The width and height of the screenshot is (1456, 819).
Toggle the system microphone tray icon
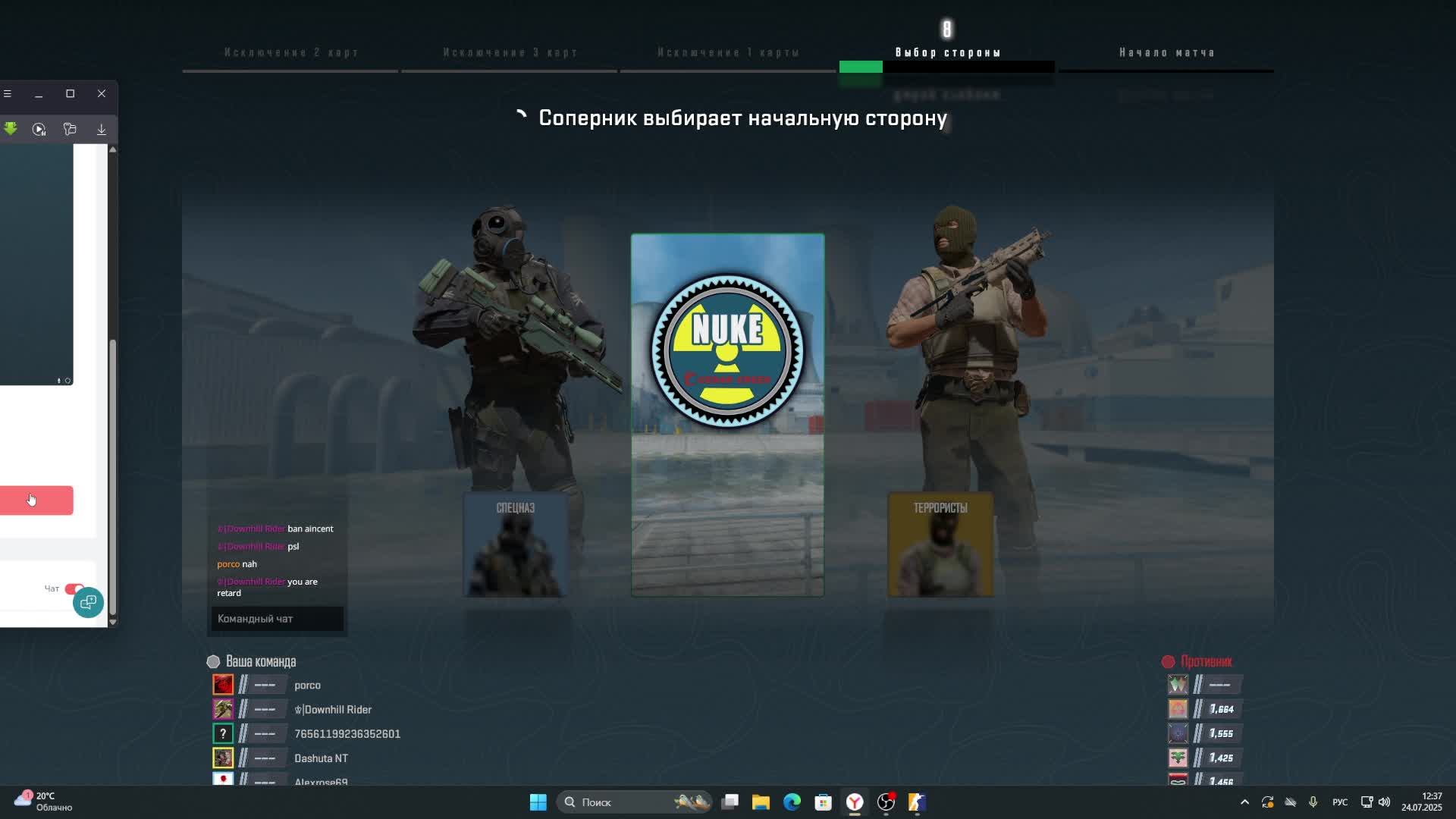[1313, 802]
